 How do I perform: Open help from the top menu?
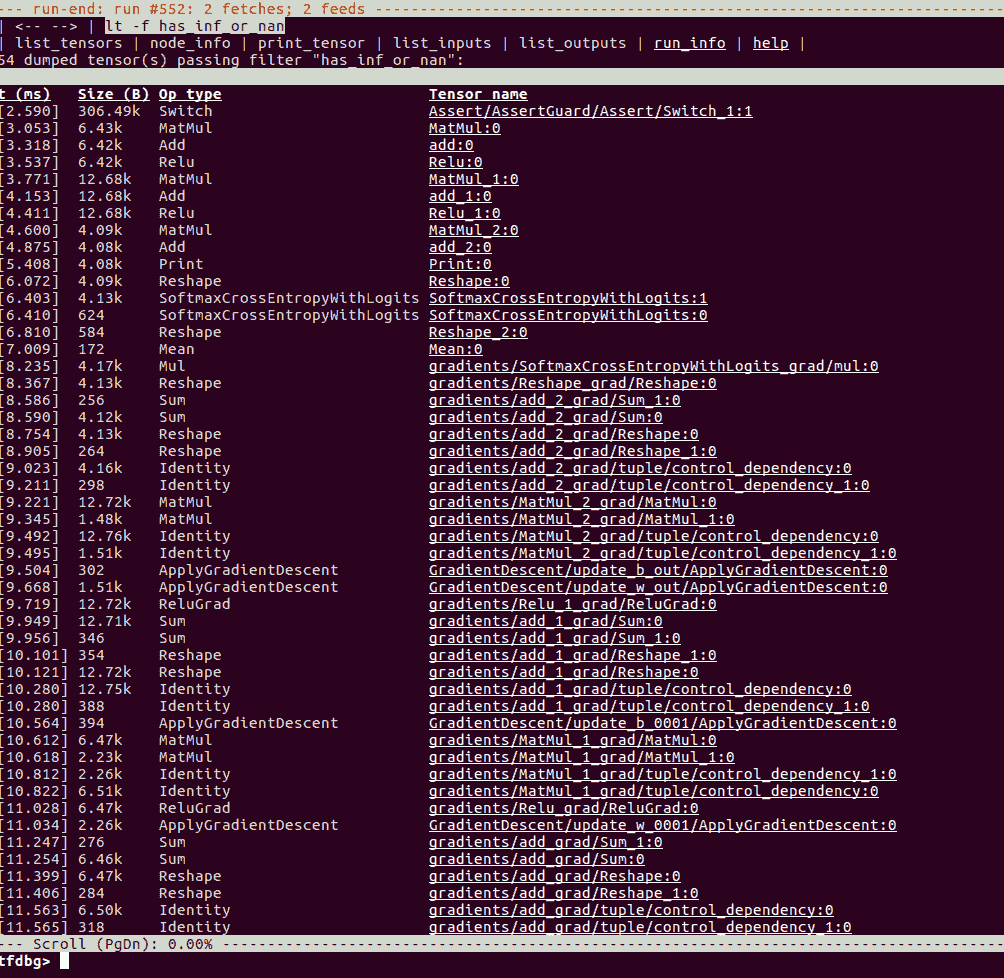(x=770, y=43)
